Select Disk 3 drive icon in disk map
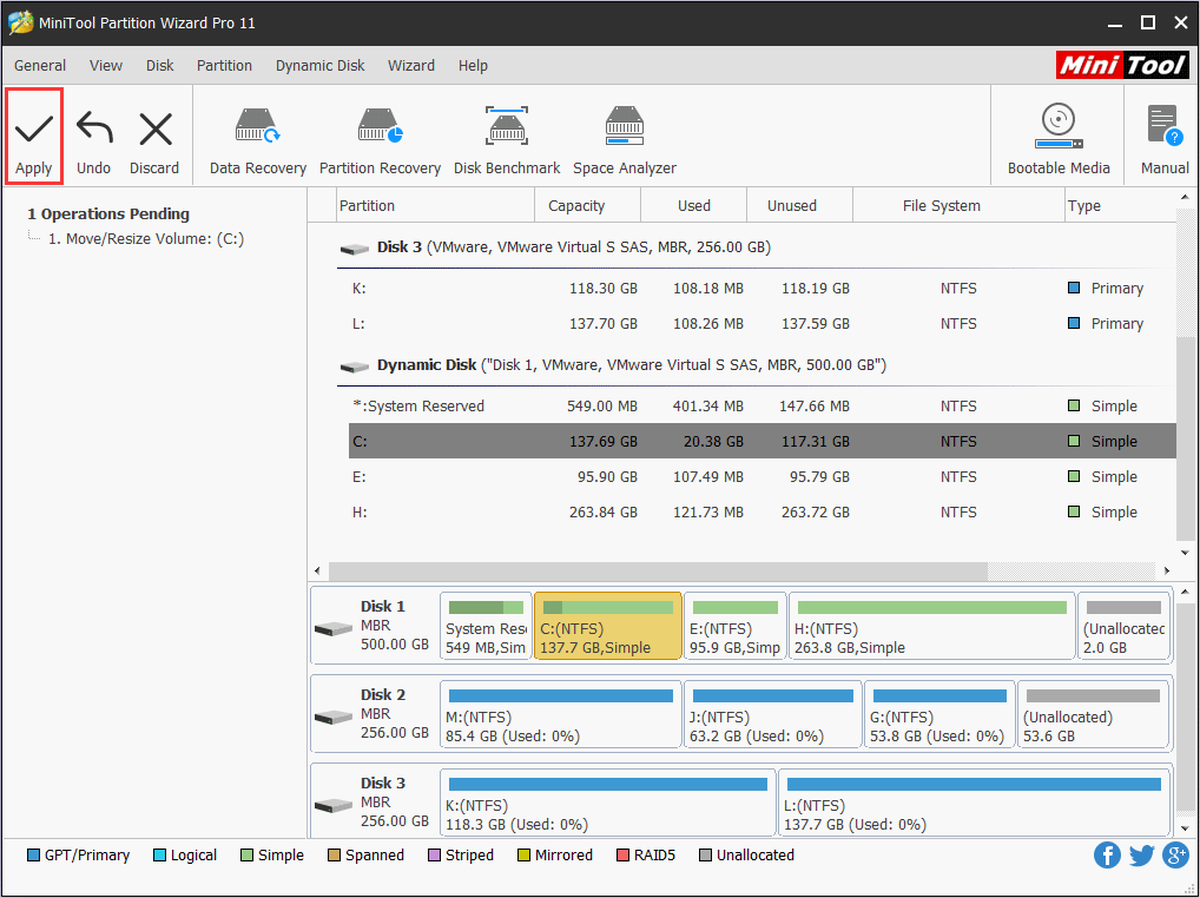Screen dimensions: 1200x898 pyautogui.click(x=333, y=805)
